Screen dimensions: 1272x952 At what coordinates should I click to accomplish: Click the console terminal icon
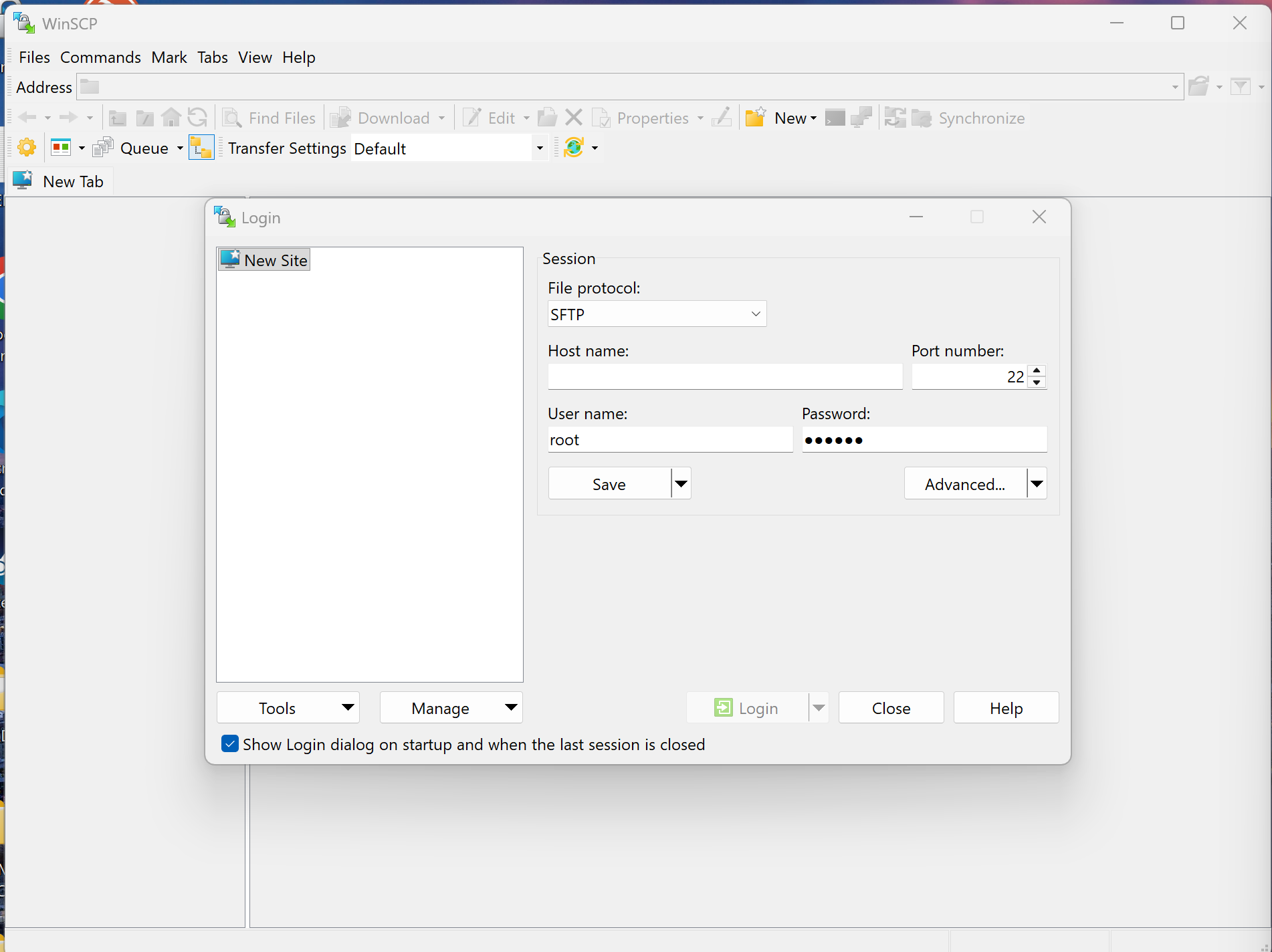click(835, 118)
